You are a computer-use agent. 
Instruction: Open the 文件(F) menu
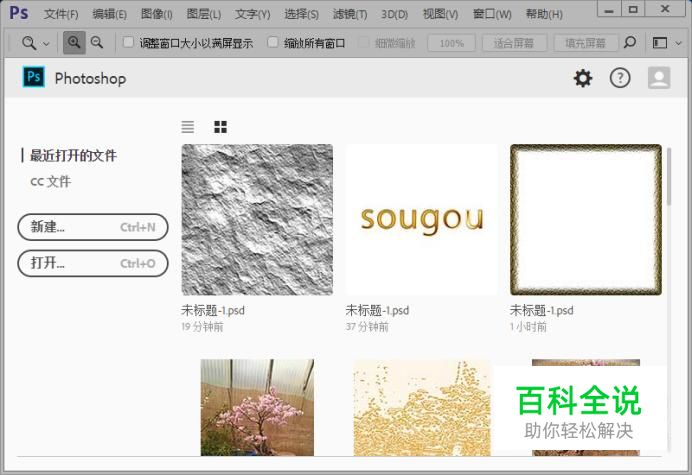click(61, 14)
